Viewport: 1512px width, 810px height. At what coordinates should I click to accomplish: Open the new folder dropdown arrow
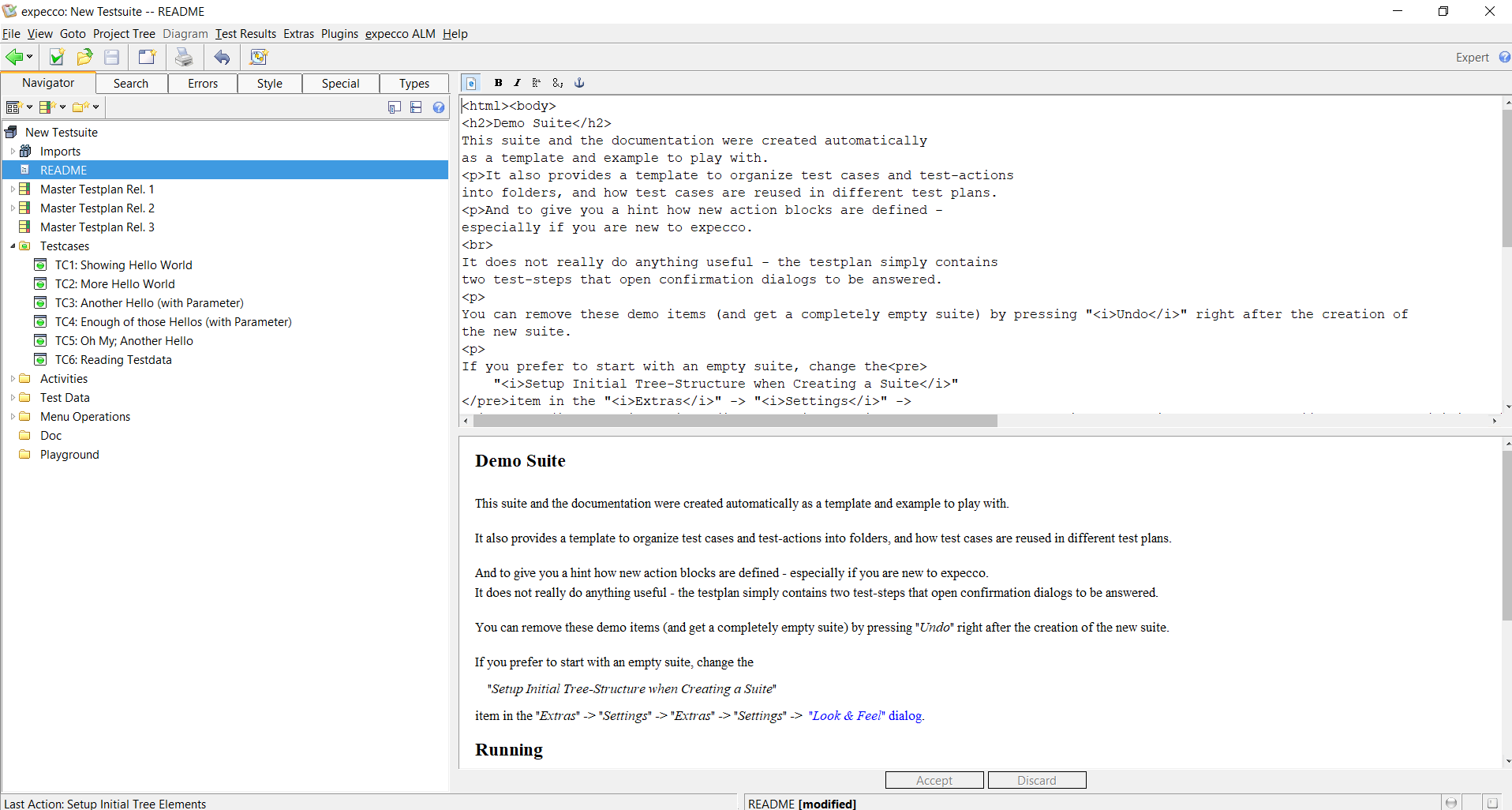tap(96, 107)
